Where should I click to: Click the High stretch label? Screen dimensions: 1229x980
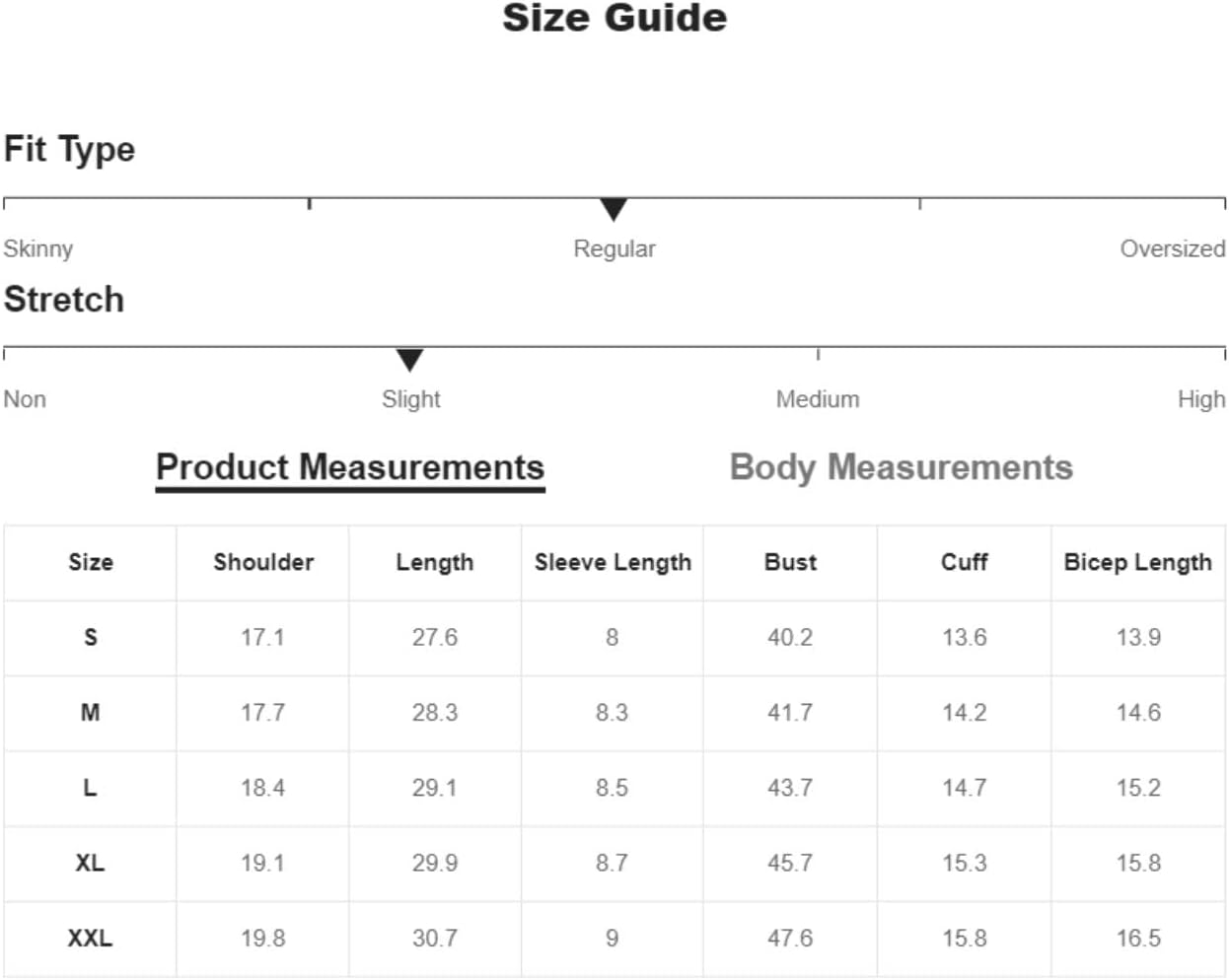(1201, 399)
